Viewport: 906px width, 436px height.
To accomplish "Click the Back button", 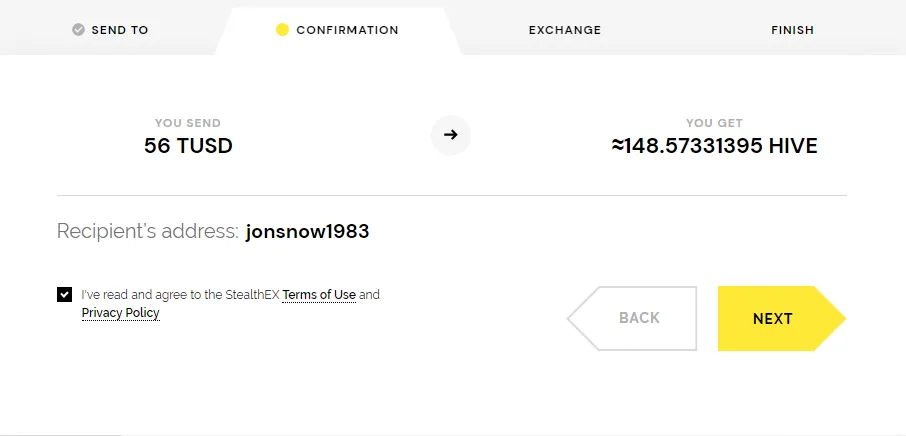I will tap(632, 318).
